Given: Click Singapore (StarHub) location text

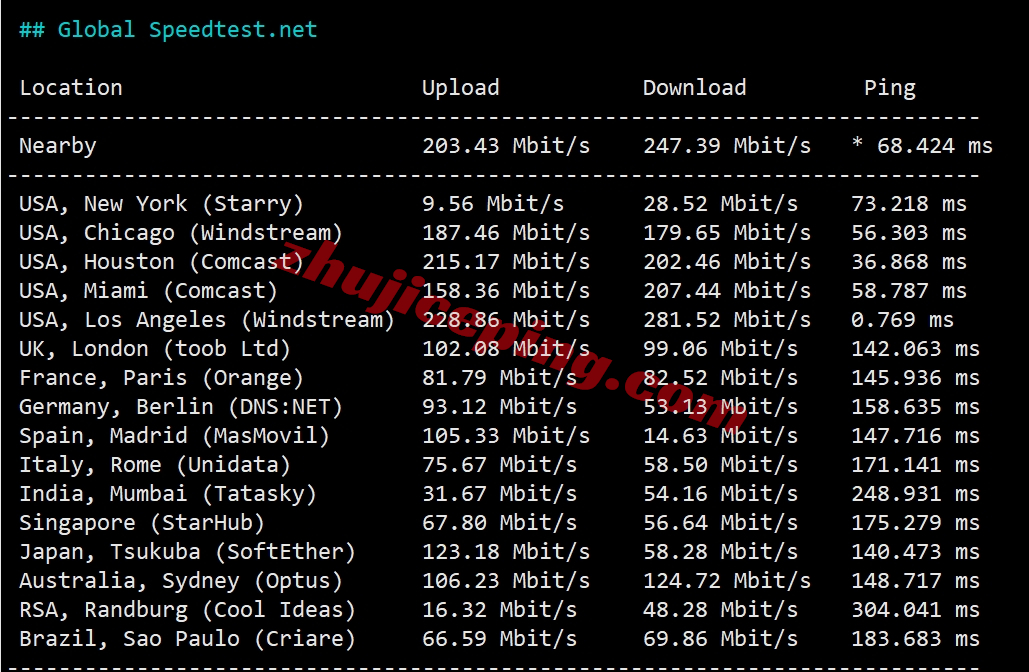Looking at the screenshot, I should pyautogui.click(x=142, y=523).
